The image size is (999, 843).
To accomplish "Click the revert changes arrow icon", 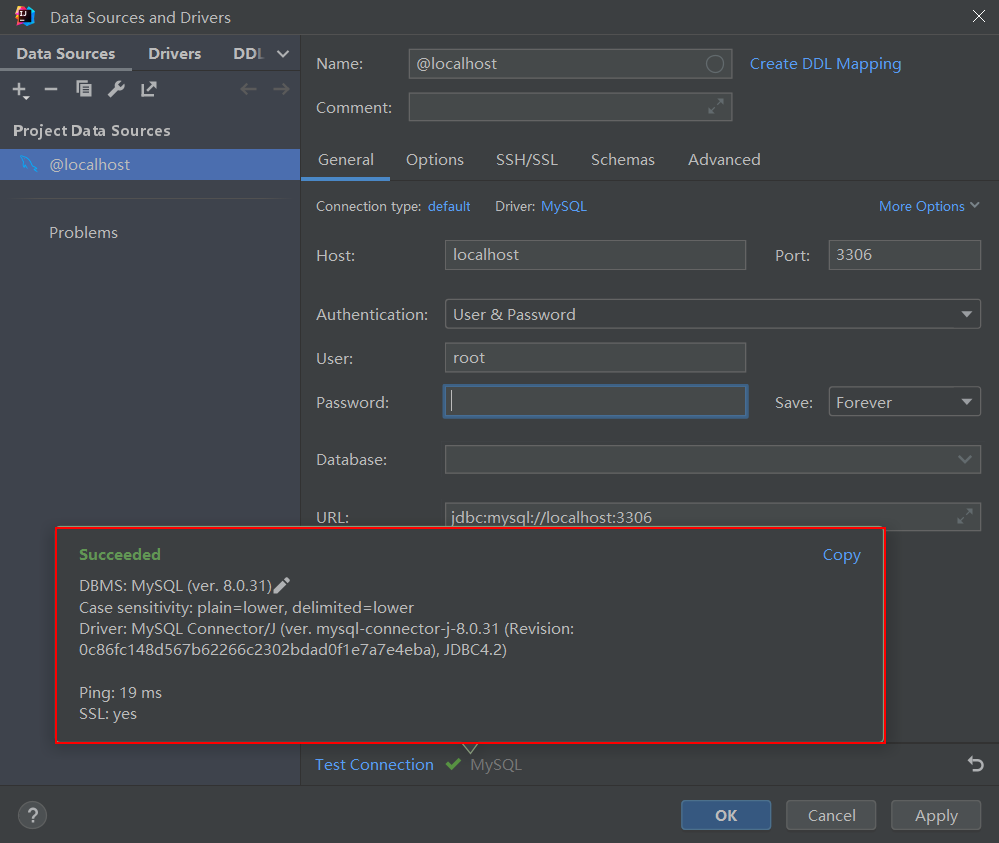I will (x=975, y=763).
